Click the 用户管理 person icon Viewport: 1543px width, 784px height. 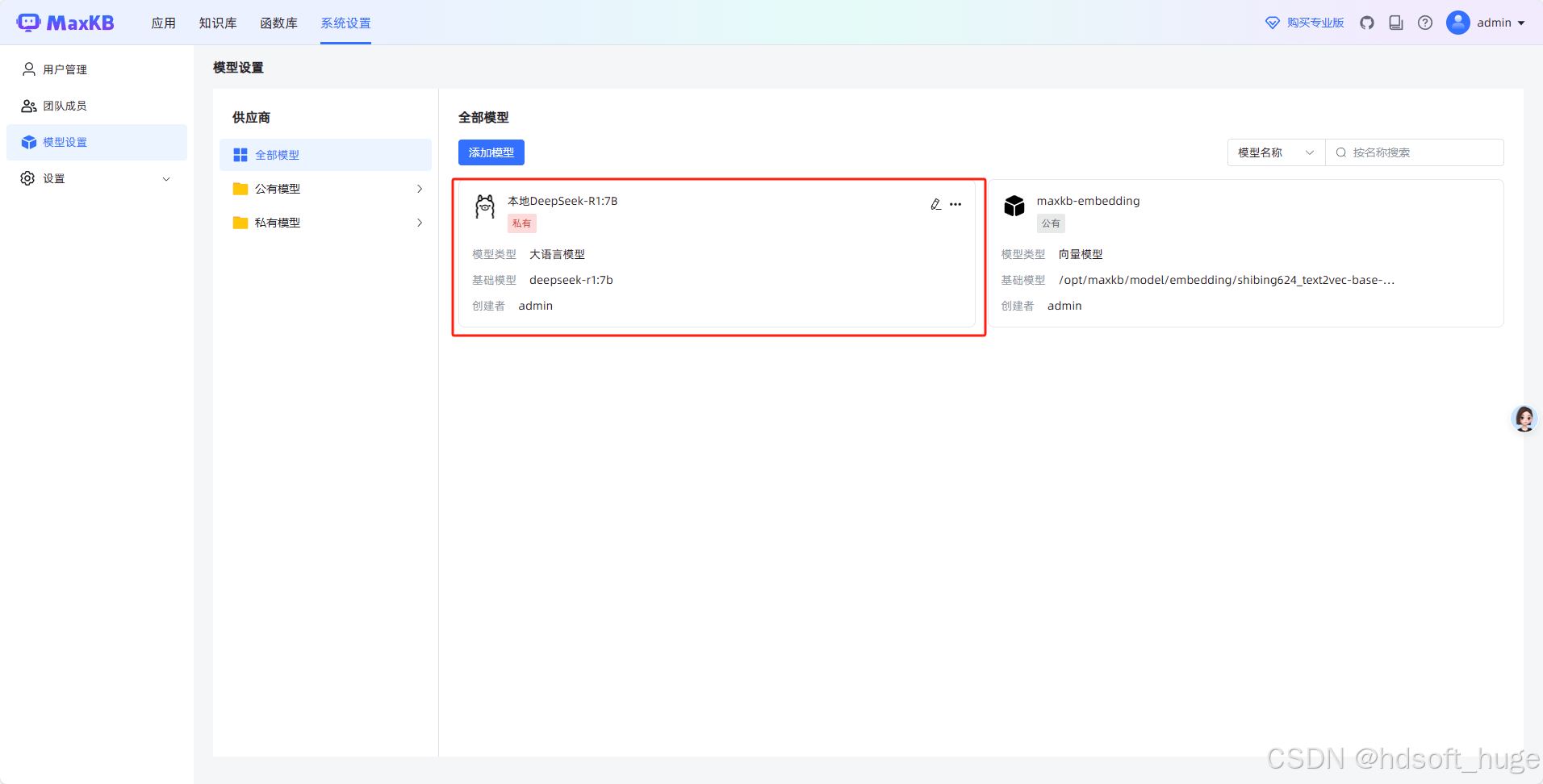tap(29, 69)
